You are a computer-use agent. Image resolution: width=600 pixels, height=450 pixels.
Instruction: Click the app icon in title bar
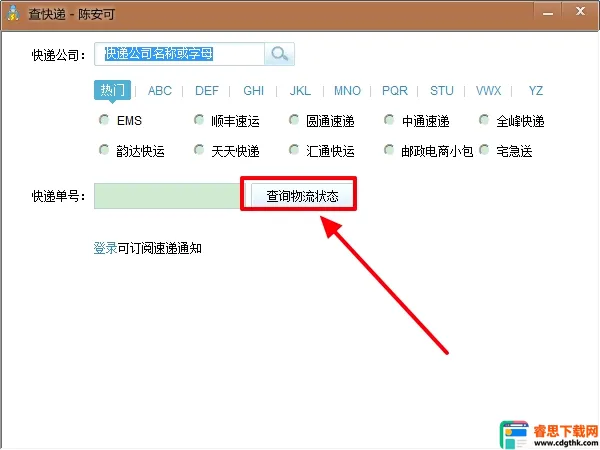tap(13, 13)
